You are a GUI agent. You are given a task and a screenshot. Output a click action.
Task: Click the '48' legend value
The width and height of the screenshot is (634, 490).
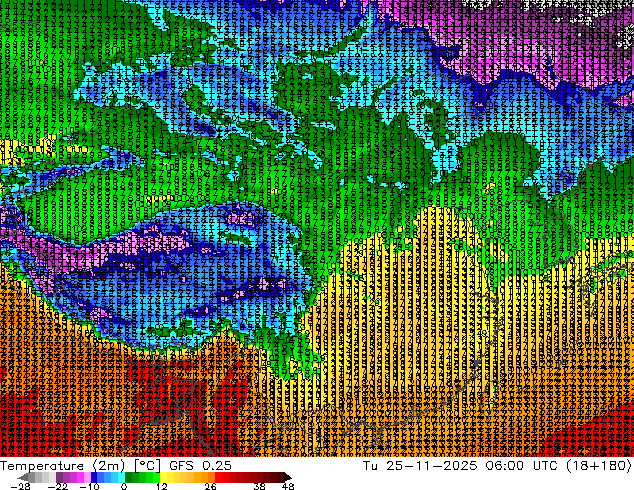(288, 486)
